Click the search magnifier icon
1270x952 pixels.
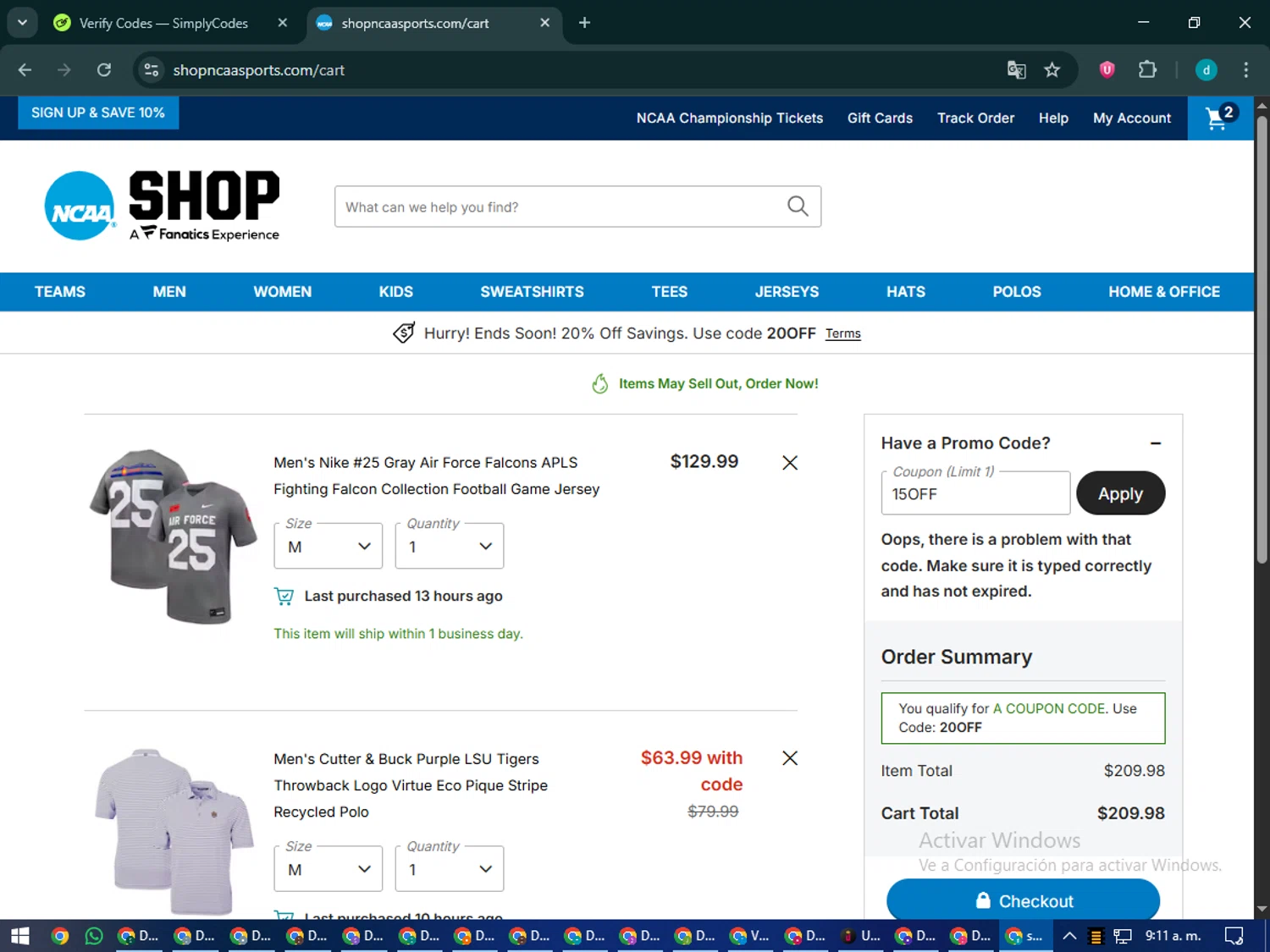[798, 206]
